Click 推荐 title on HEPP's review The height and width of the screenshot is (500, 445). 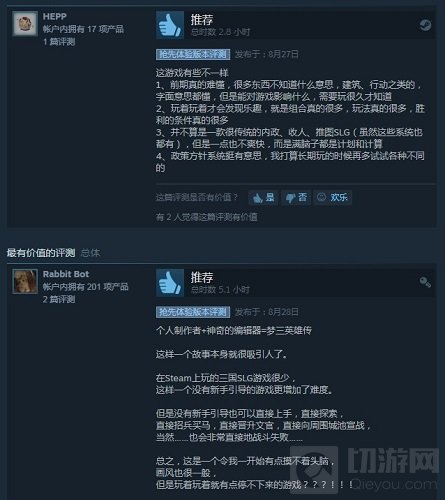[202, 20]
